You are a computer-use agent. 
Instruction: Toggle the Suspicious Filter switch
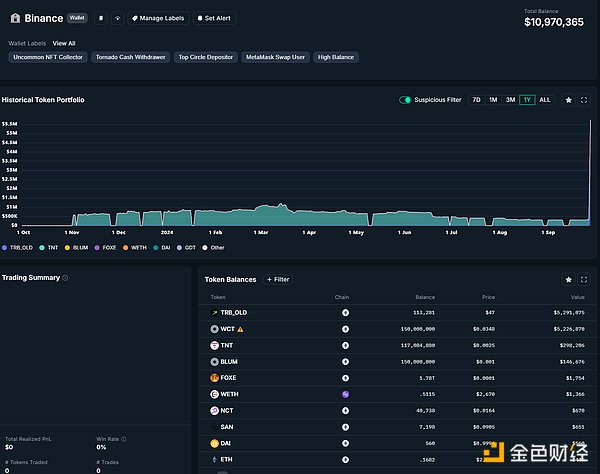(x=406, y=100)
